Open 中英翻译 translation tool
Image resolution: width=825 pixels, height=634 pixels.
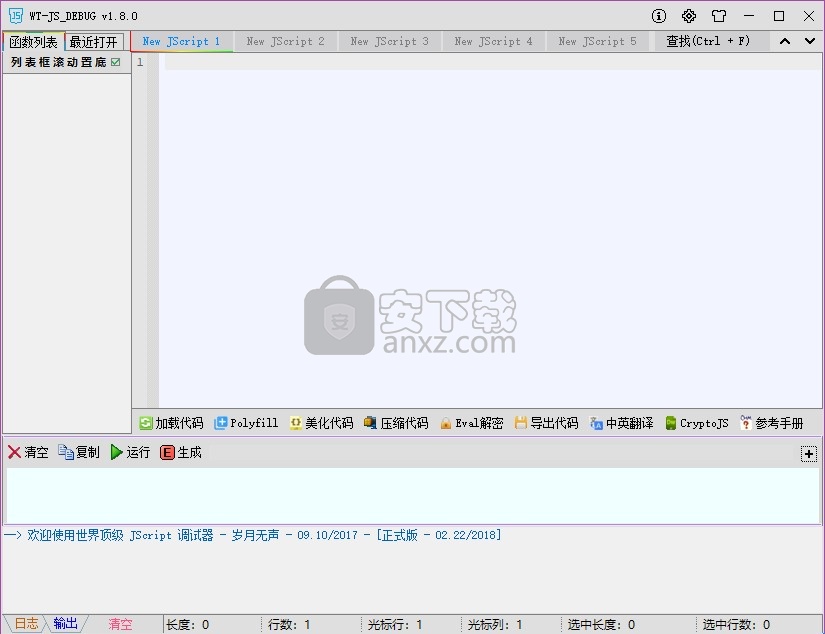click(x=621, y=423)
